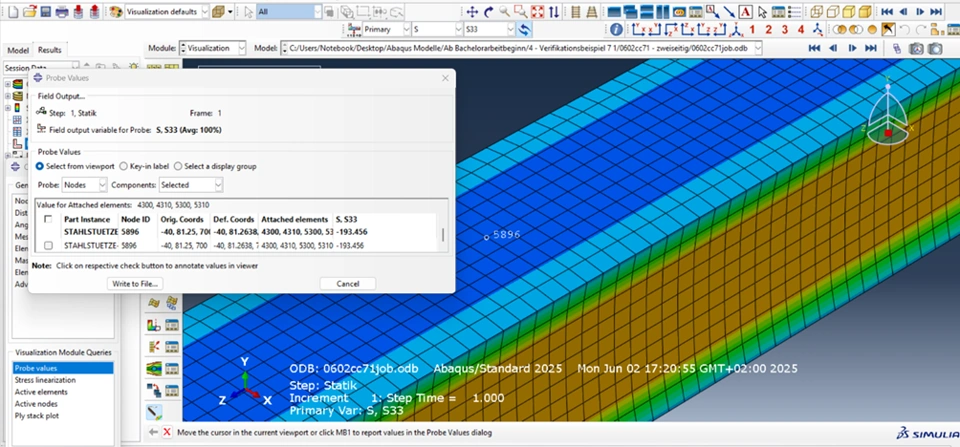
Task: Click the previous-step back arrow in prompt area
Action: (x=154, y=432)
